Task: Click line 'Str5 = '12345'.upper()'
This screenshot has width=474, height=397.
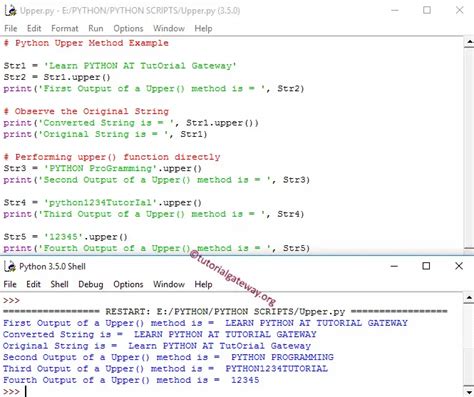Action: (66, 237)
